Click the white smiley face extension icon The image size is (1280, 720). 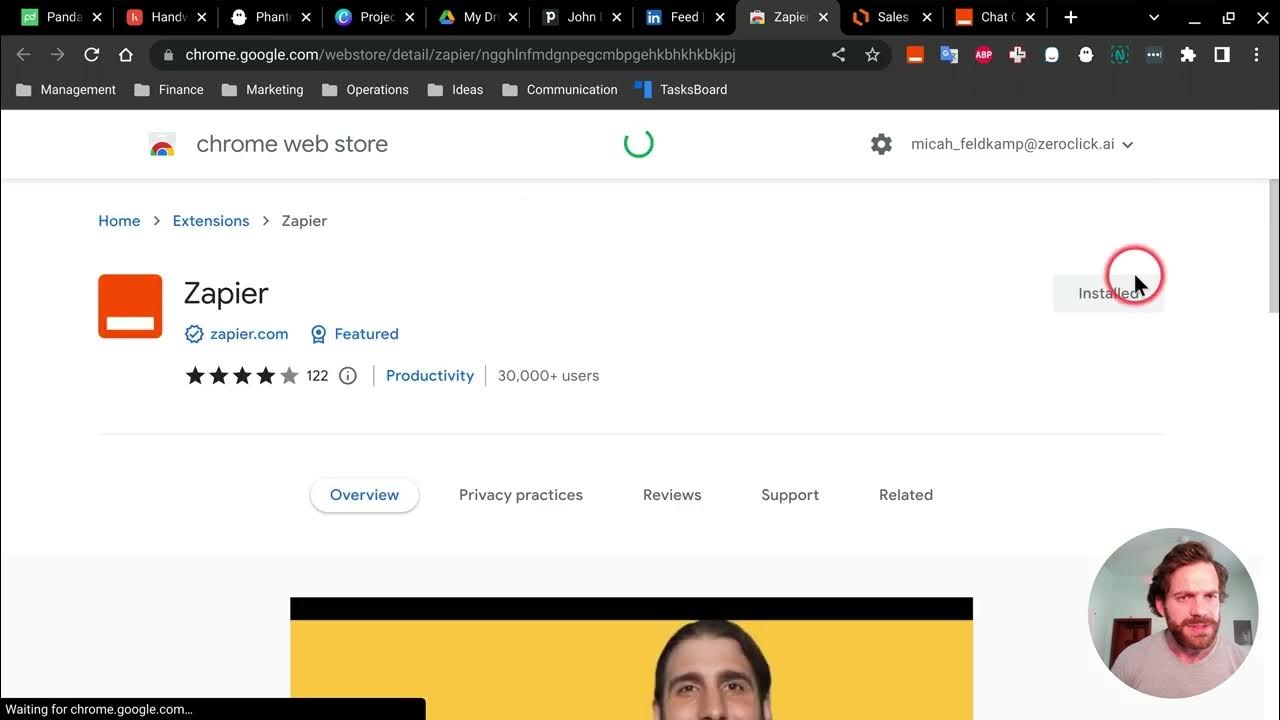1052,55
